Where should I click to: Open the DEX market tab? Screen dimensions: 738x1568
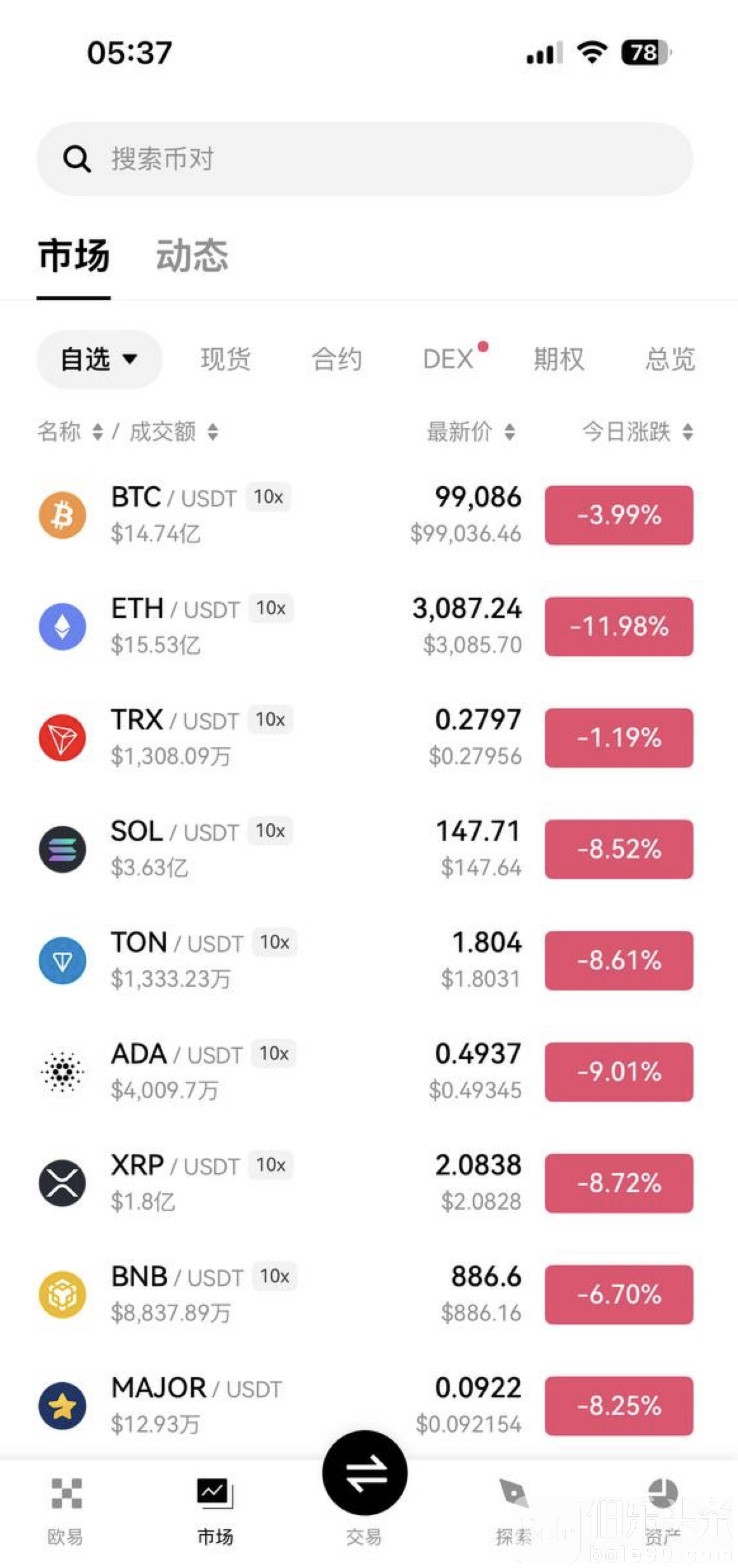448,359
